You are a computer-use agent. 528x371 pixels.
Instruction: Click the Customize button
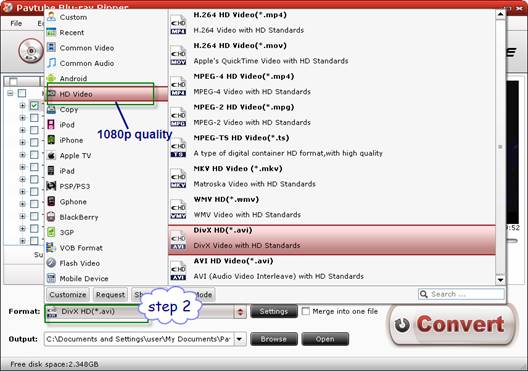tap(68, 295)
